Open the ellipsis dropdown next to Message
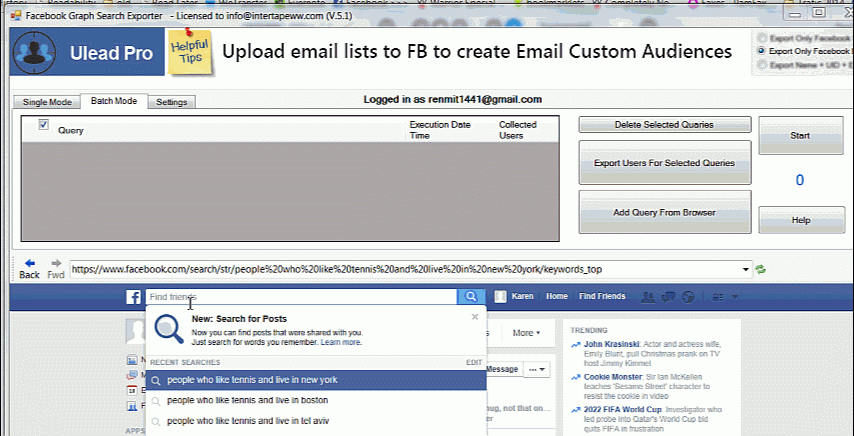The image size is (854, 436). pos(536,370)
